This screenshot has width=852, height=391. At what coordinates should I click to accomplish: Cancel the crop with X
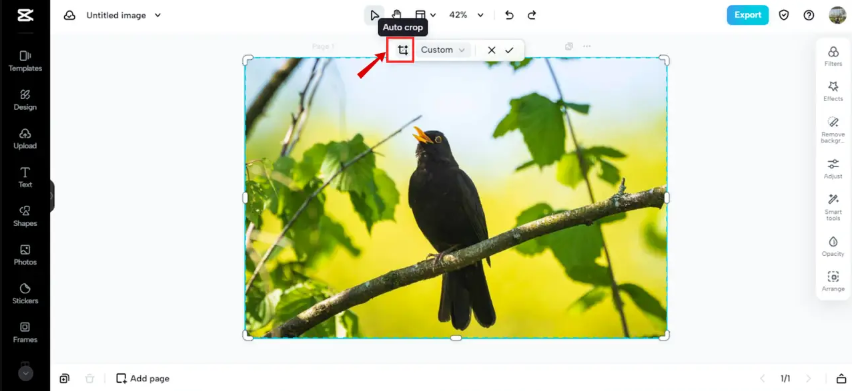coord(491,50)
